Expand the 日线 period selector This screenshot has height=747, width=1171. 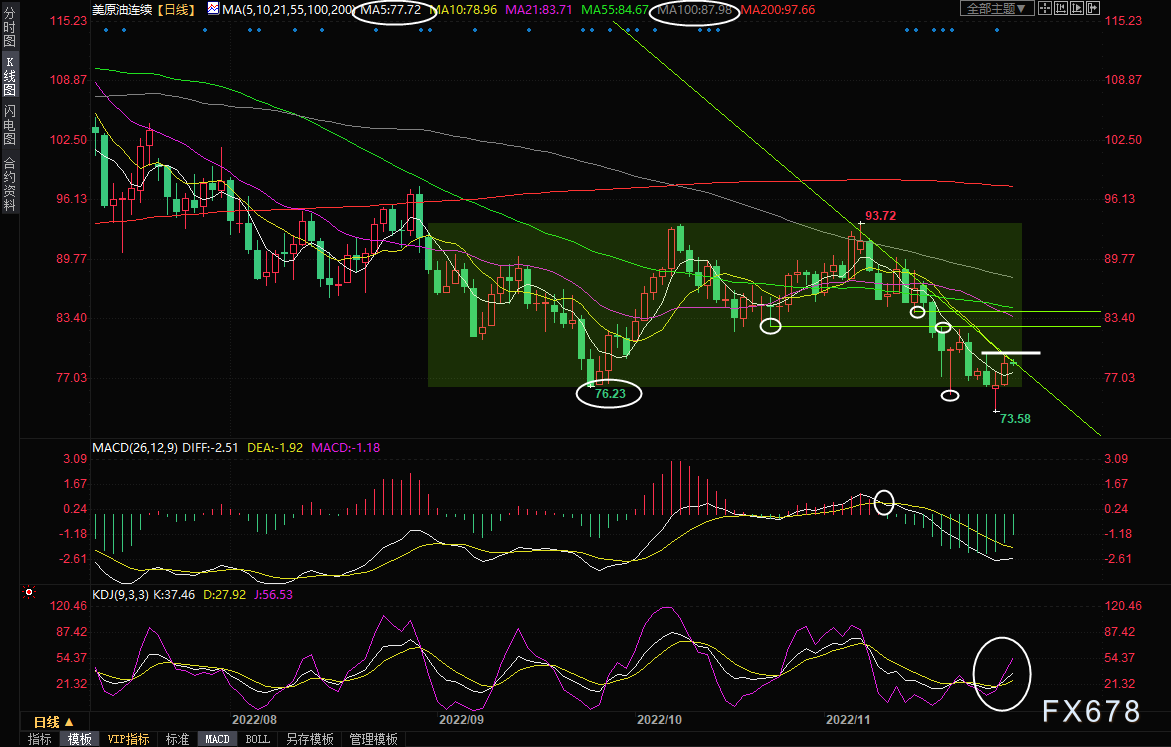(54, 722)
